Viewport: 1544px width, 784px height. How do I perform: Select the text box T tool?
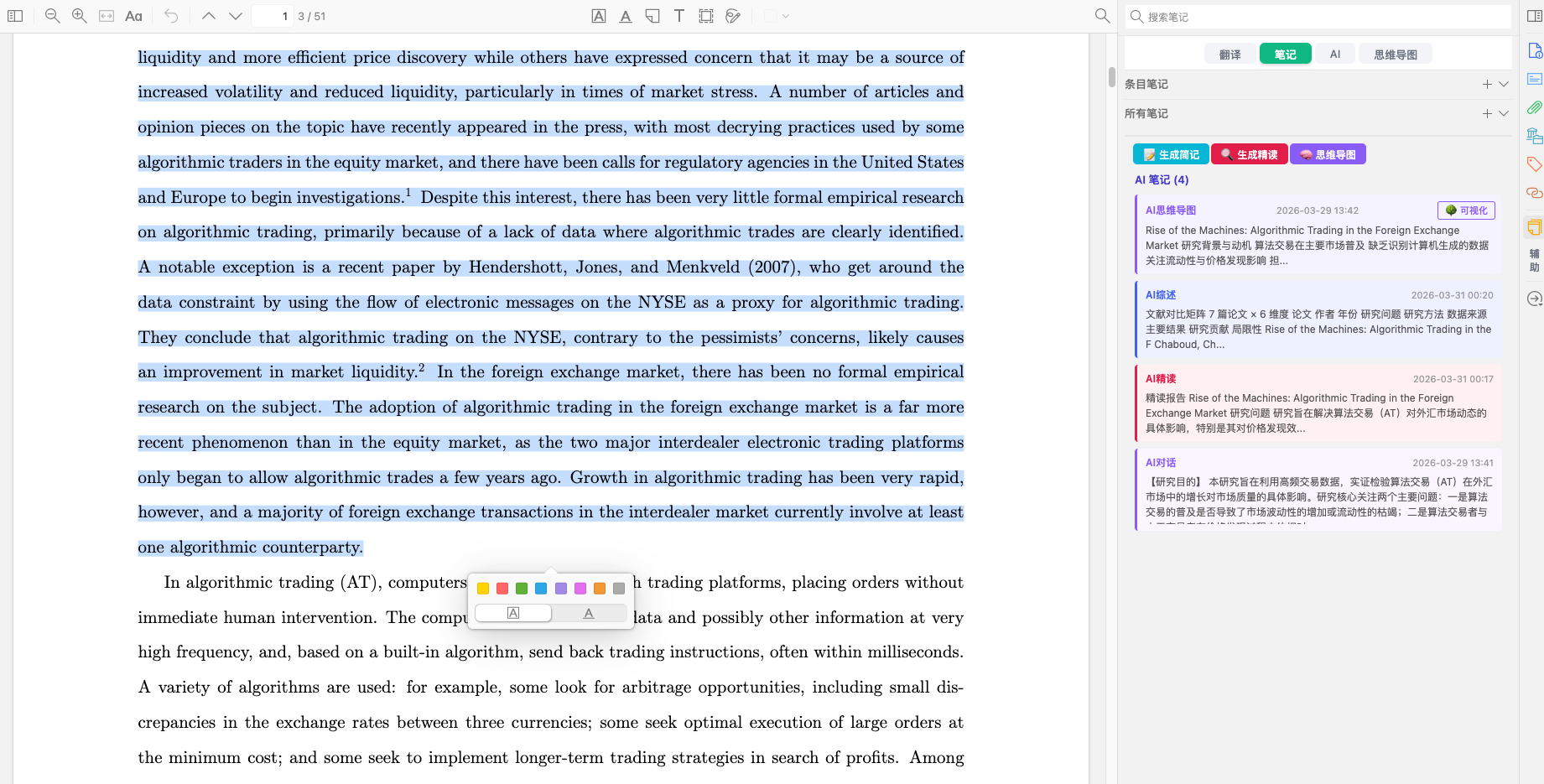[x=679, y=16]
